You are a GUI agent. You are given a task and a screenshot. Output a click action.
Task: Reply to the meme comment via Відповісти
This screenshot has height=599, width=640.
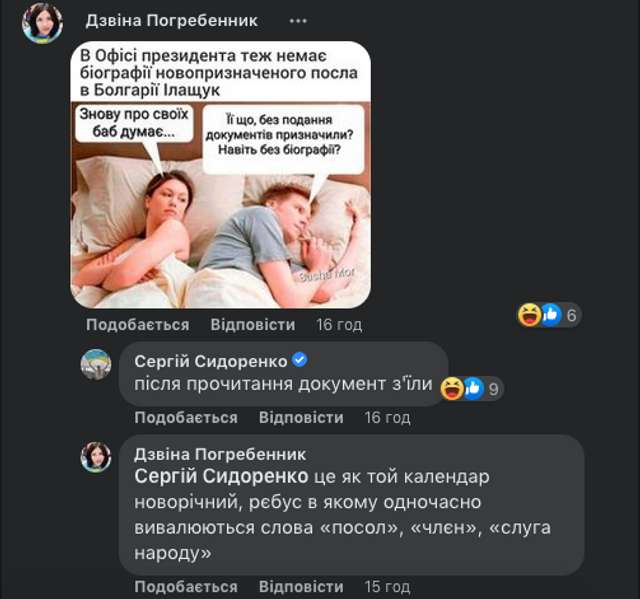coord(253,325)
